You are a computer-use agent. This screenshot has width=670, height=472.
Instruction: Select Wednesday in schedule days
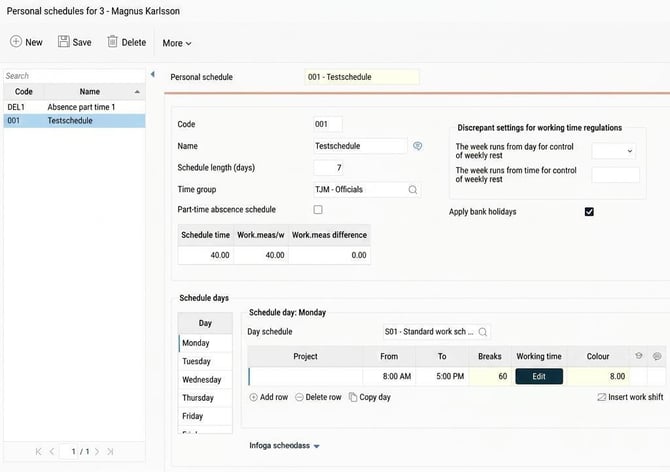206,380
